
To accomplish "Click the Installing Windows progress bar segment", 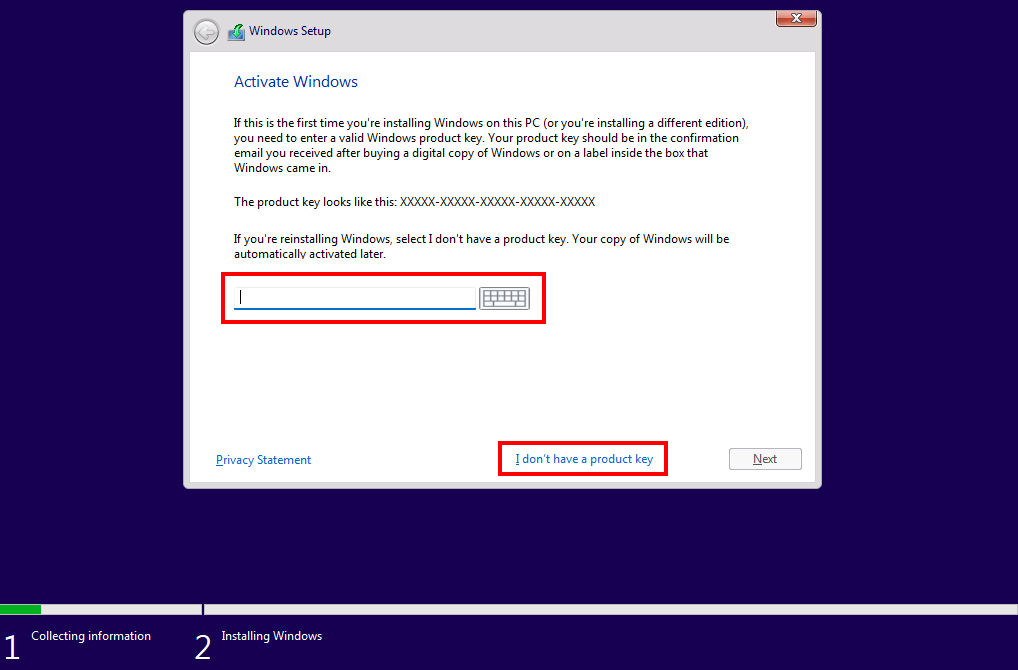I will tap(611, 610).
